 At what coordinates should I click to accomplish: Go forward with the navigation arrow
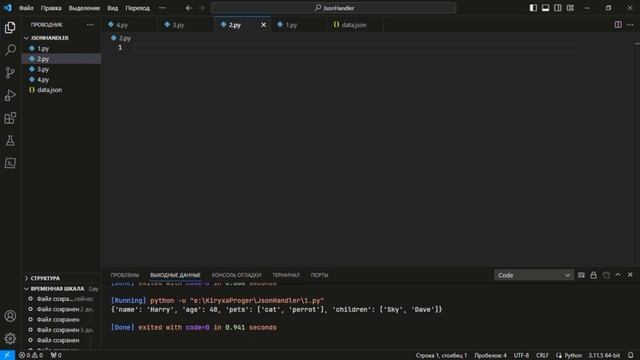[x=202, y=8]
